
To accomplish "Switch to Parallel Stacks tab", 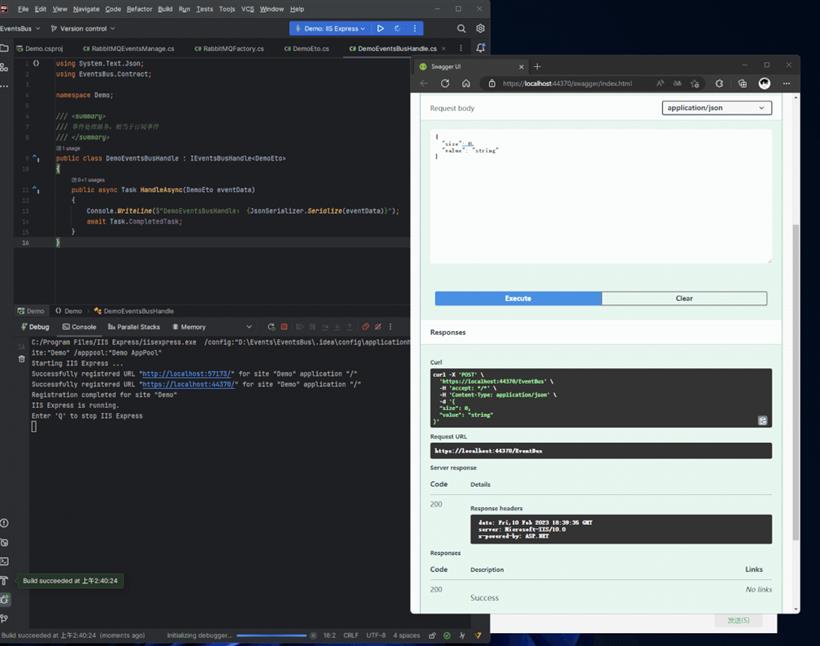I will (133, 326).
